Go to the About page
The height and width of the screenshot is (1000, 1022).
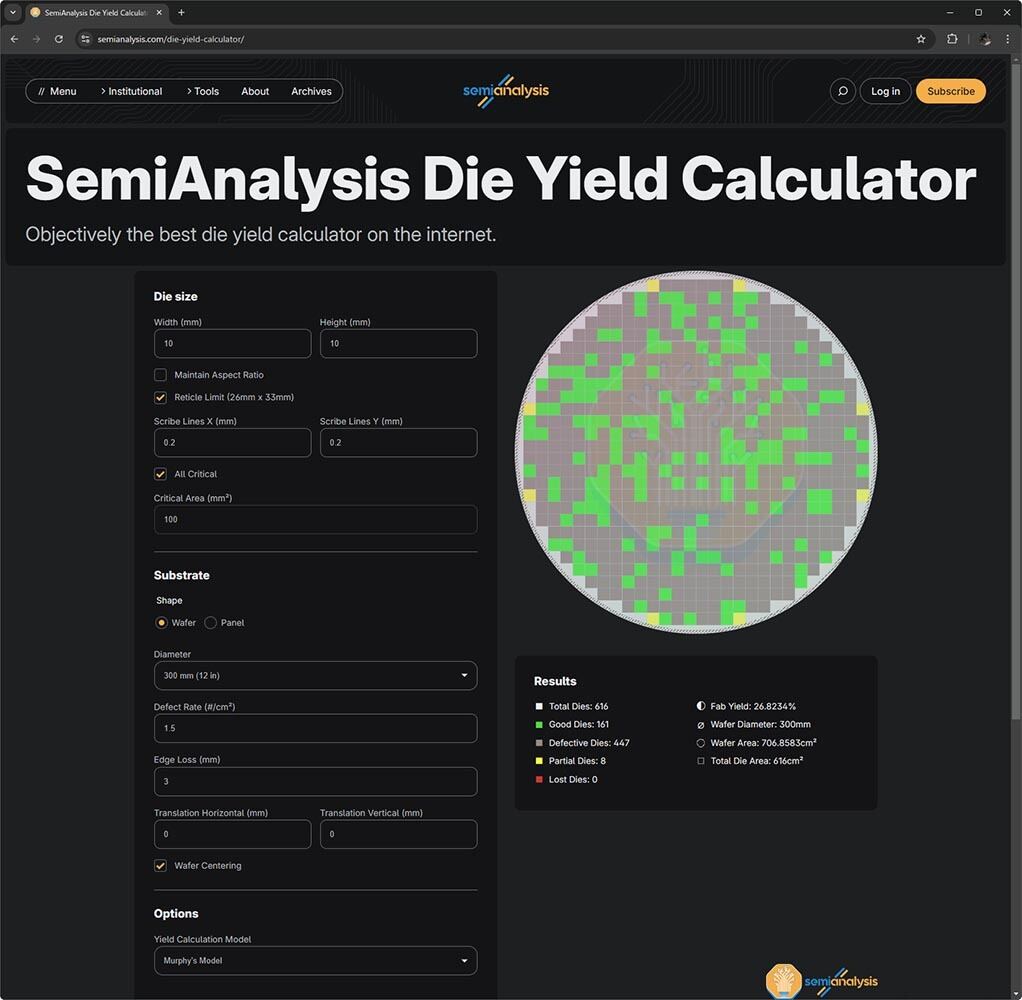click(x=255, y=91)
